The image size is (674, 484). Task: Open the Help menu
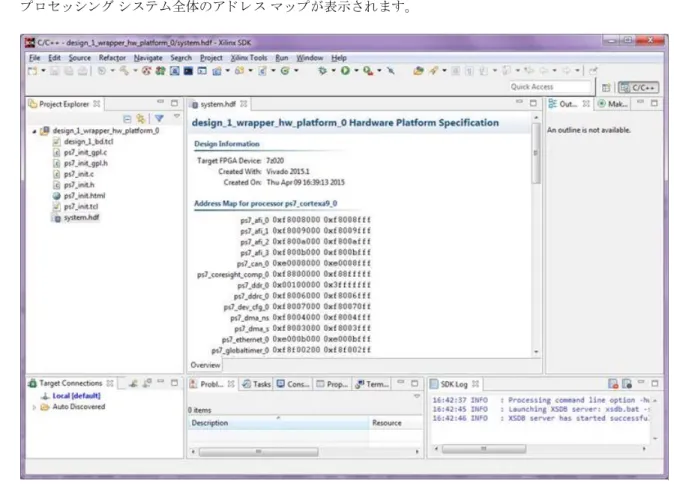click(x=339, y=58)
